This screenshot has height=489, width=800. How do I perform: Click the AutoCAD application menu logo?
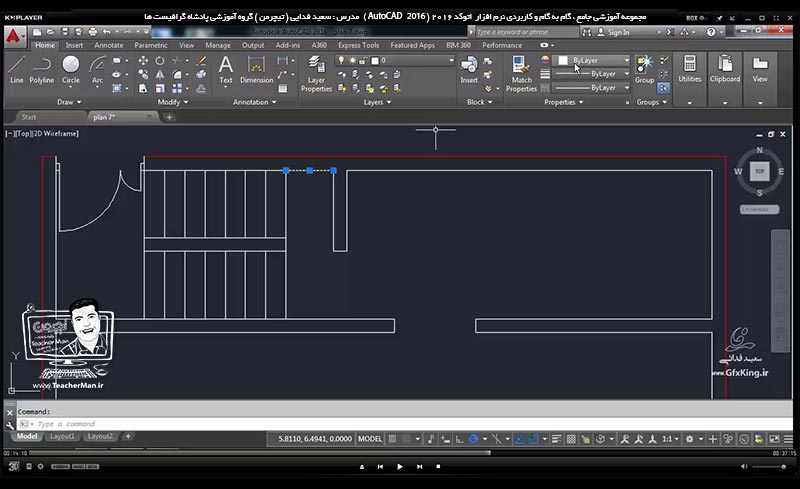pos(14,36)
